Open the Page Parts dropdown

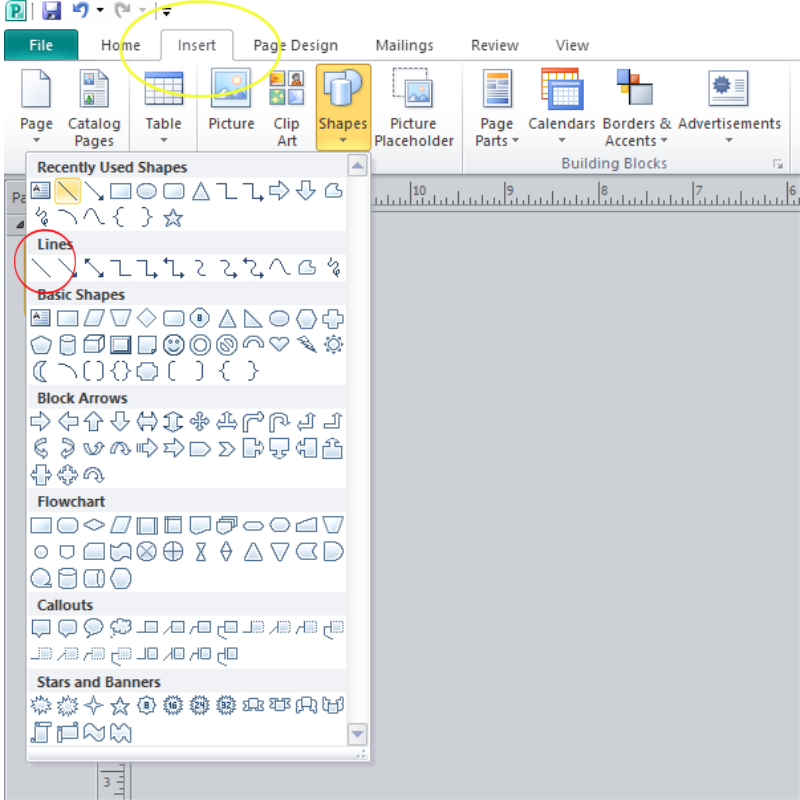point(496,109)
